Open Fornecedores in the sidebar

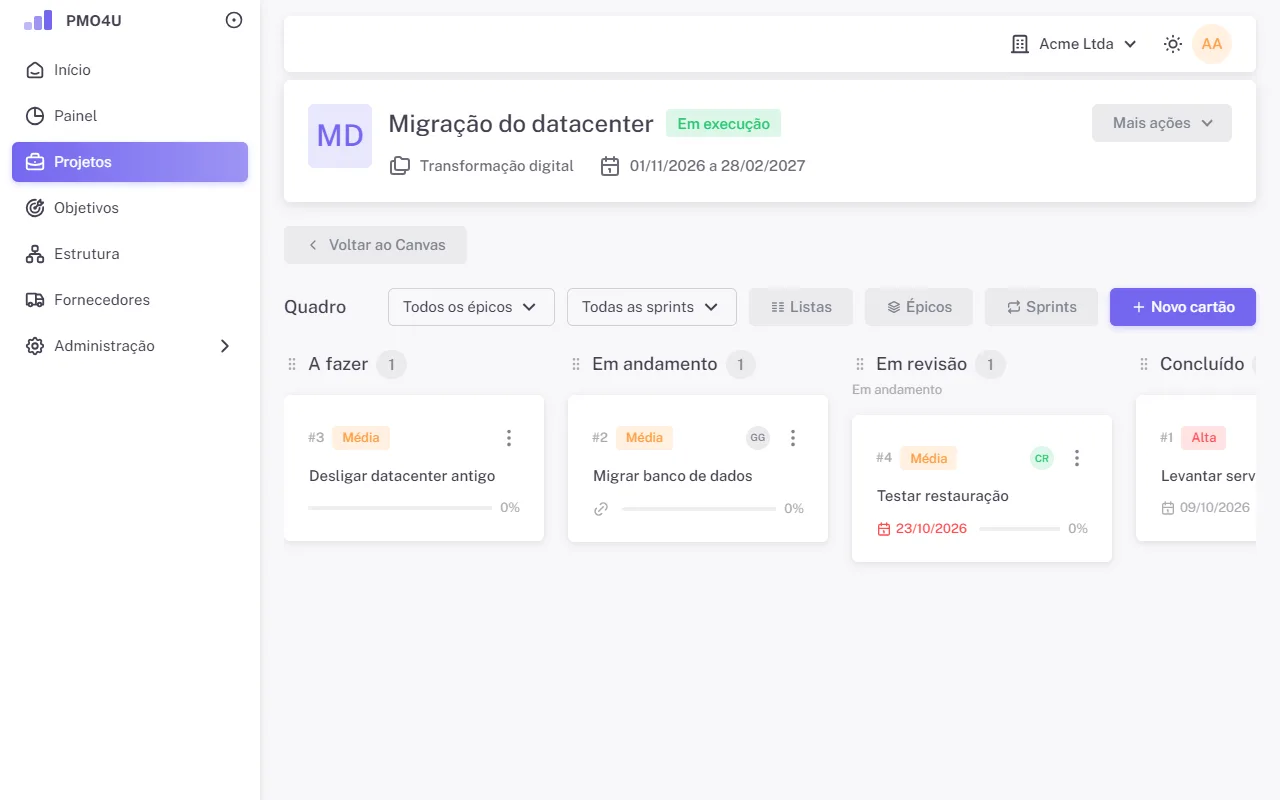tap(130, 300)
